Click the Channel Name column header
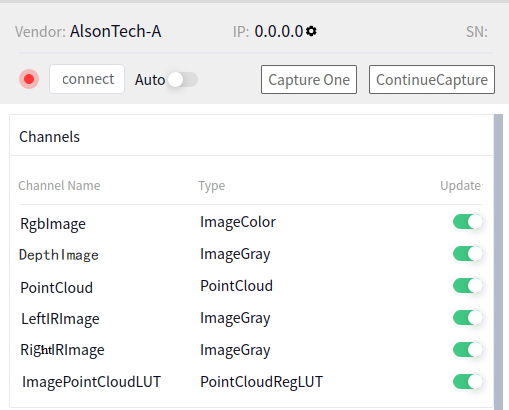This screenshot has height=410, width=509. click(59, 186)
